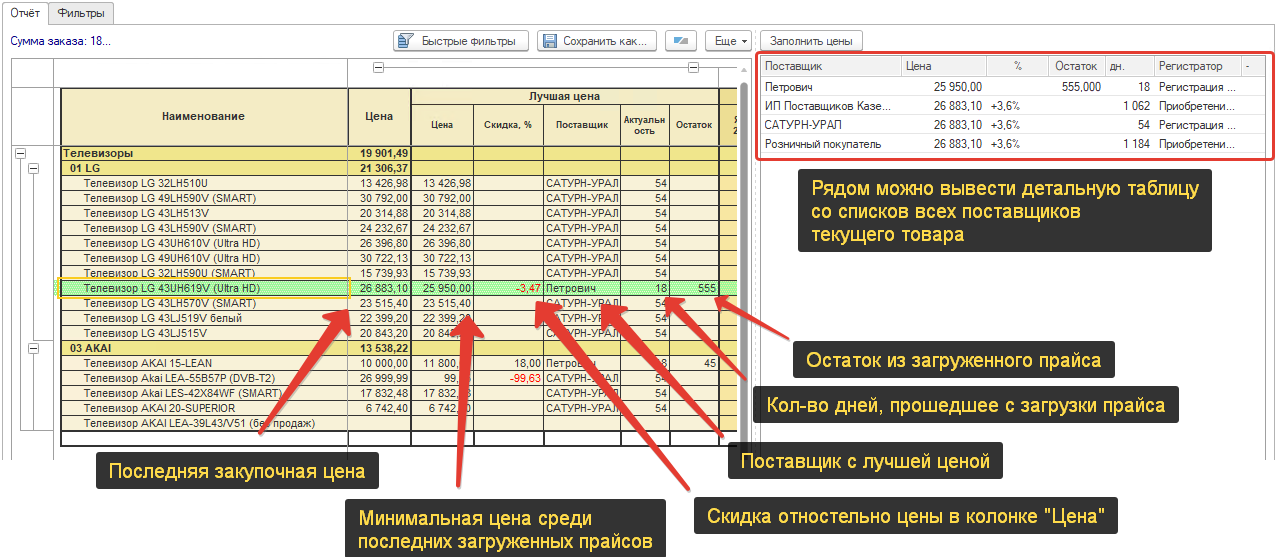Collapse the Лучшая цена column group on its left minus
Screen dimensions: 1278x557
click(378, 68)
